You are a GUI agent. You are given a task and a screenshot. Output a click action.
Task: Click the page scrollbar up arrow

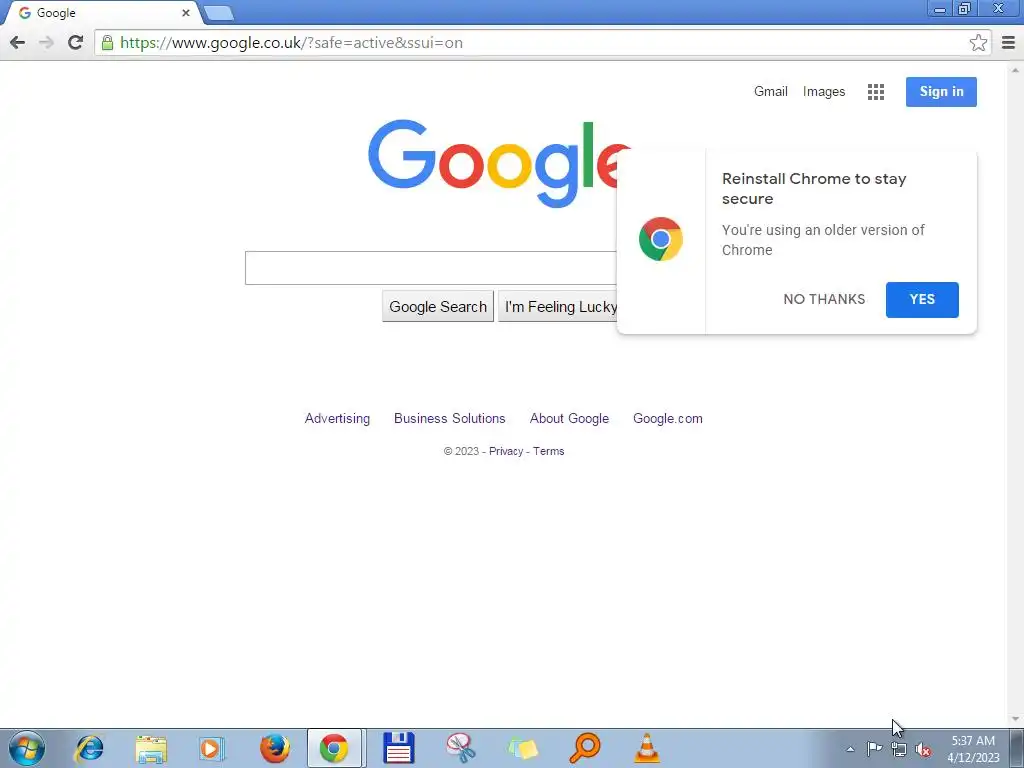(x=1016, y=69)
